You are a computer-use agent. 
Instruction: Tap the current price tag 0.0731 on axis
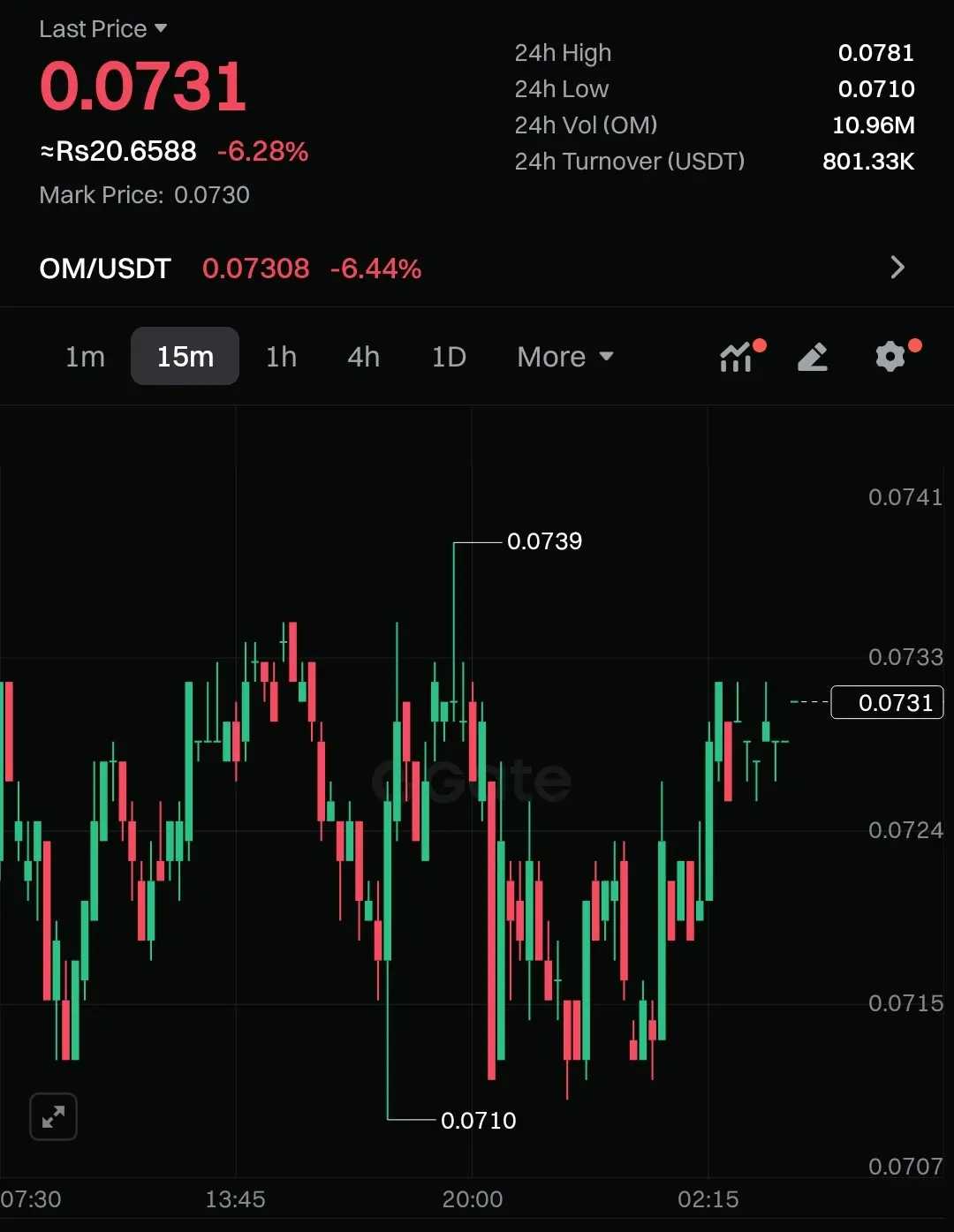(888, 702)
